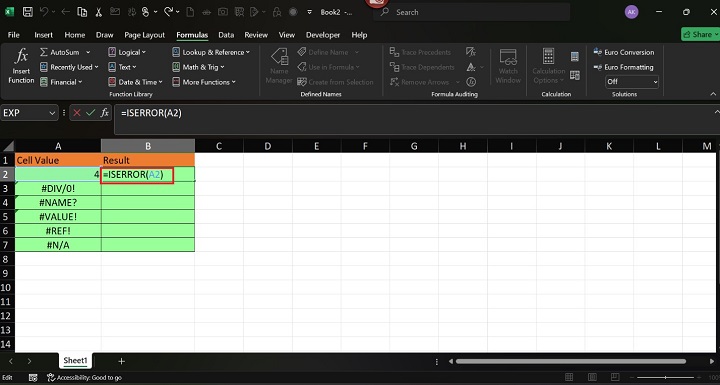Open the Customize Quick Access Toolbar arrow

click(310, 12)
